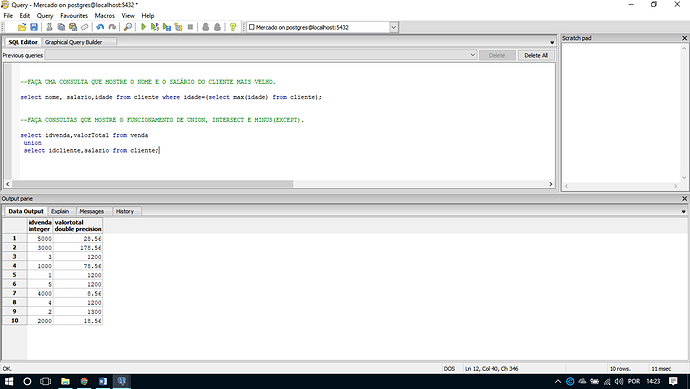
Task: Click the Undo arrow icon
Action: tap(100, 27)
